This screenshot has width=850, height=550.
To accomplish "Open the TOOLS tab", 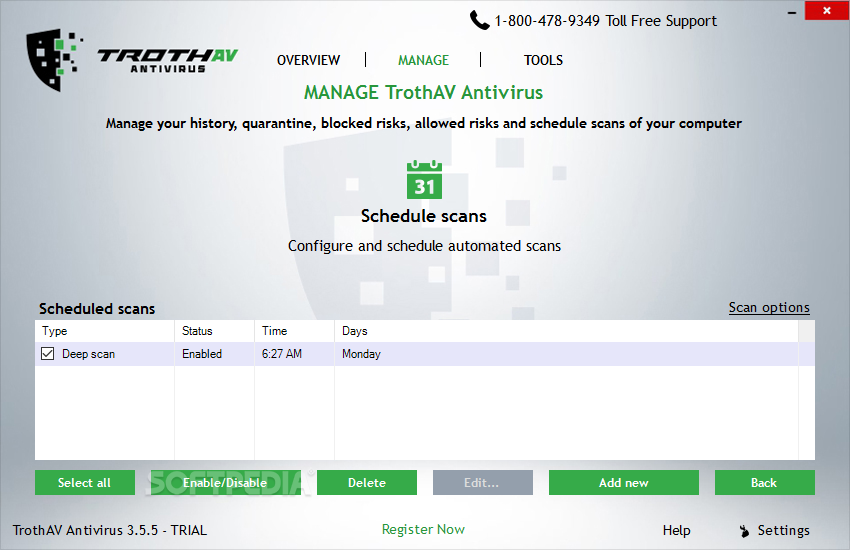I will click(x=543, y=60).
